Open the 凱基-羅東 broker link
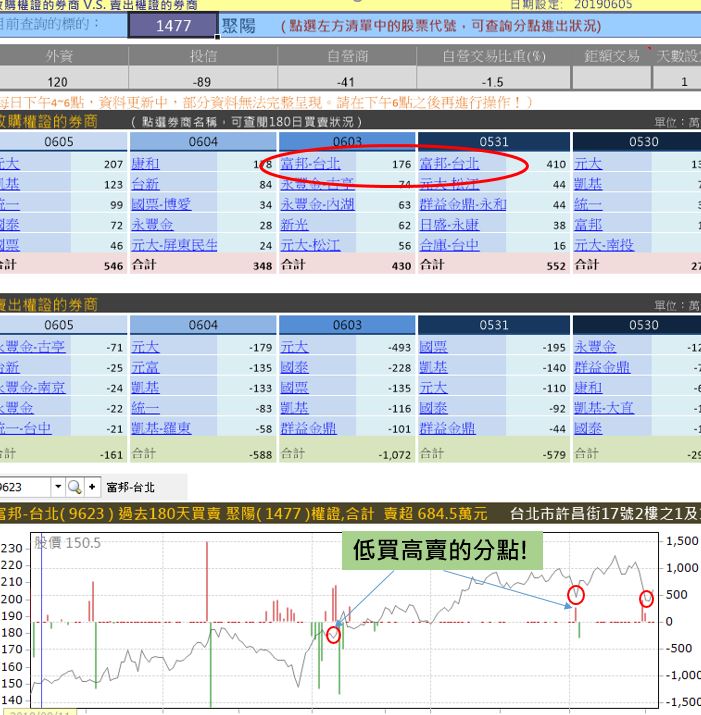This screenshot has width=701, height=715. coord(161,428)
